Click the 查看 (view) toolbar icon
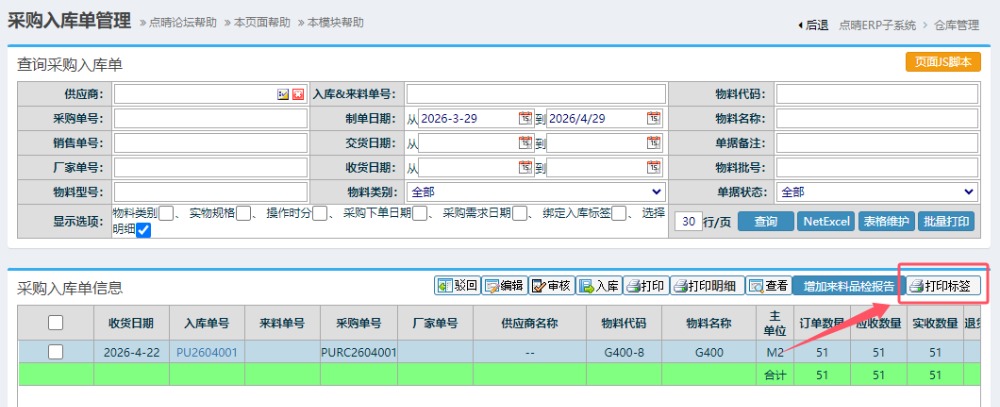1000x407 pixels. pos(756,286)
